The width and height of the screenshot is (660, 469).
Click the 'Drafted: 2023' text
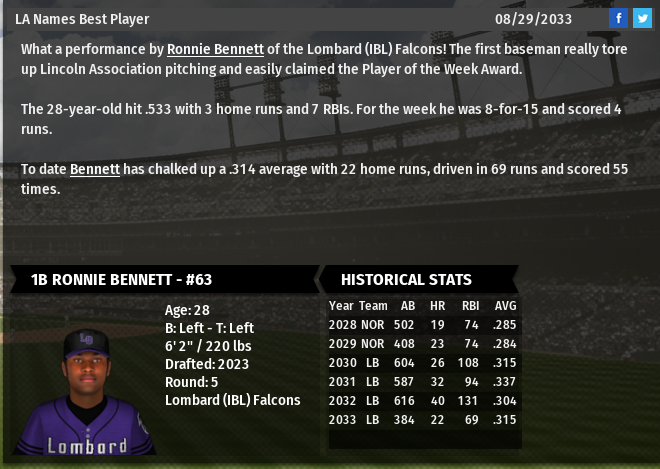(207, 364)
